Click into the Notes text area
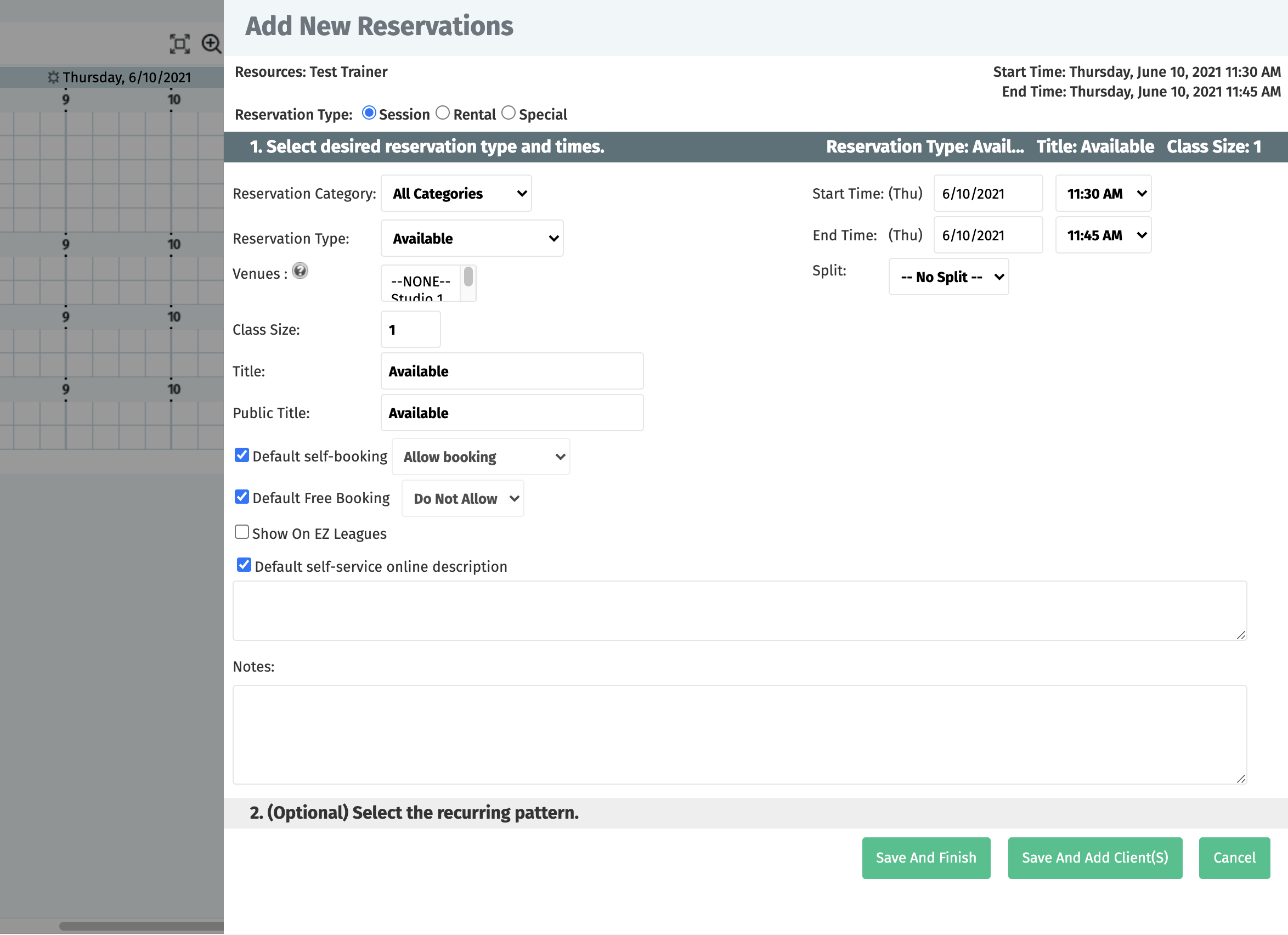 (x=739, y=735)
